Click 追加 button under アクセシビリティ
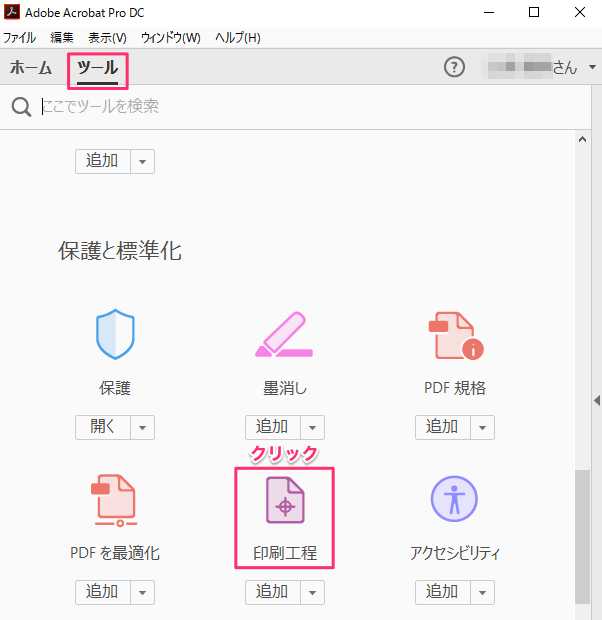Screen dimensions: 602x620 443,592
